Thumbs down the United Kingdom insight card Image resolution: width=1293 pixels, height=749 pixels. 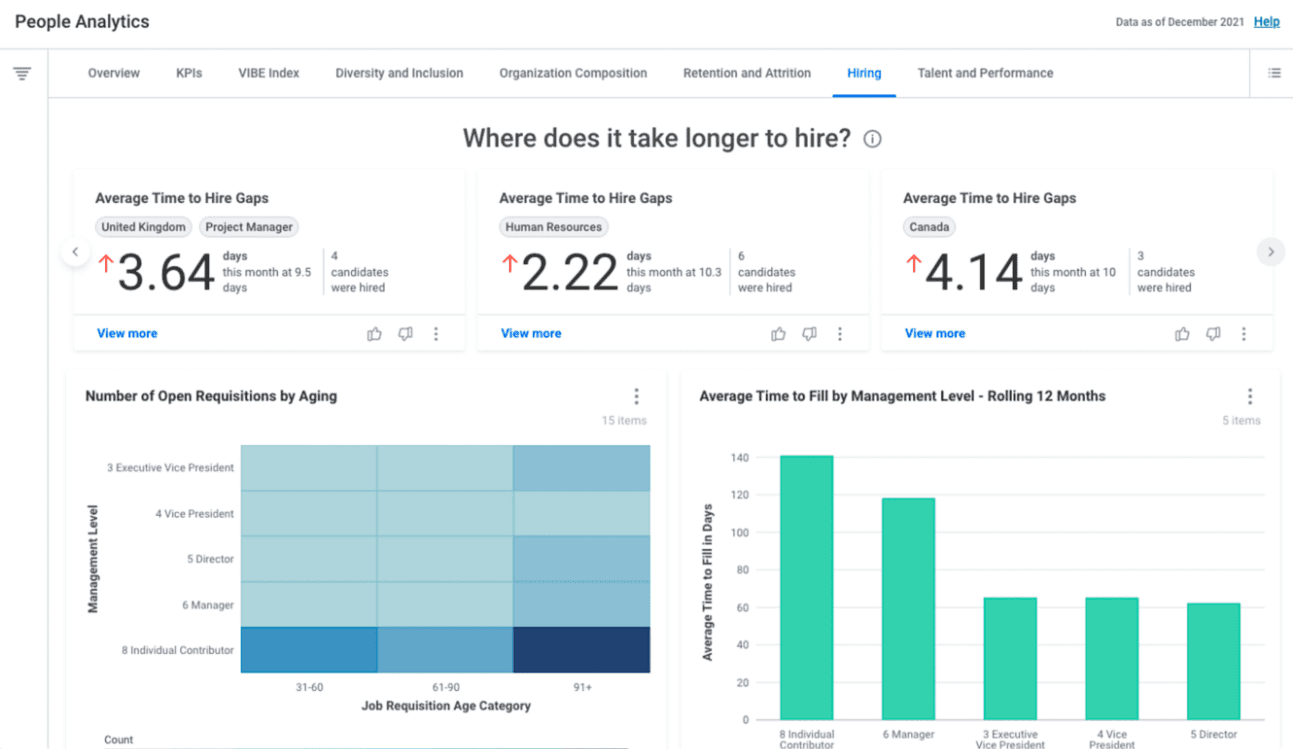[405, 334]
